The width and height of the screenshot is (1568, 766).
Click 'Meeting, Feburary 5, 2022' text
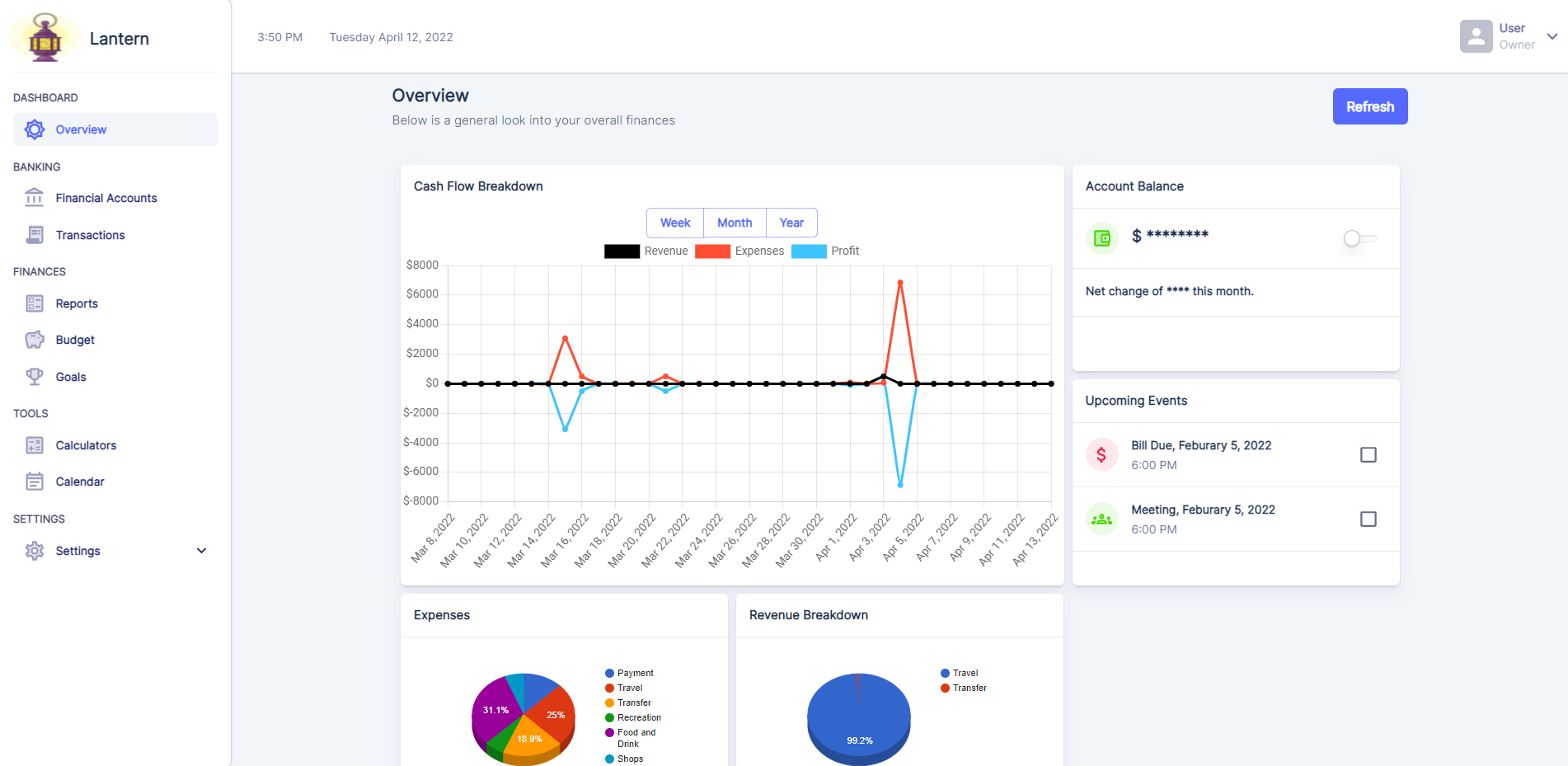pyautogui.click(x=1203, y=510)
